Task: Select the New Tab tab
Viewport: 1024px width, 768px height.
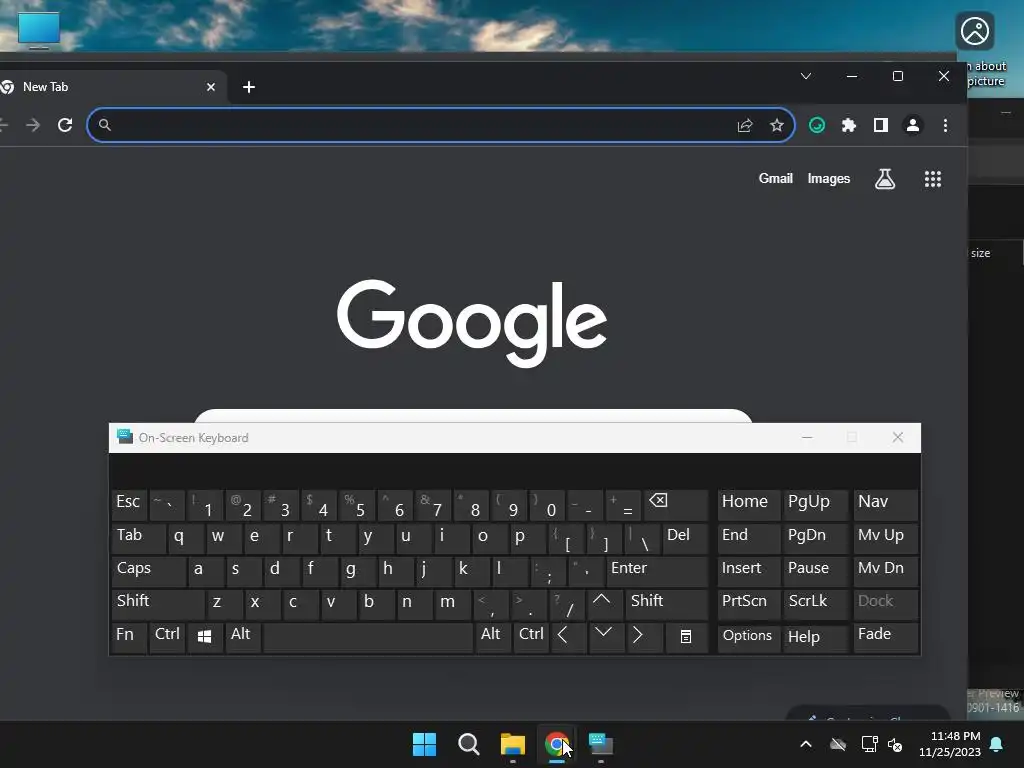Action: point(108,87)
